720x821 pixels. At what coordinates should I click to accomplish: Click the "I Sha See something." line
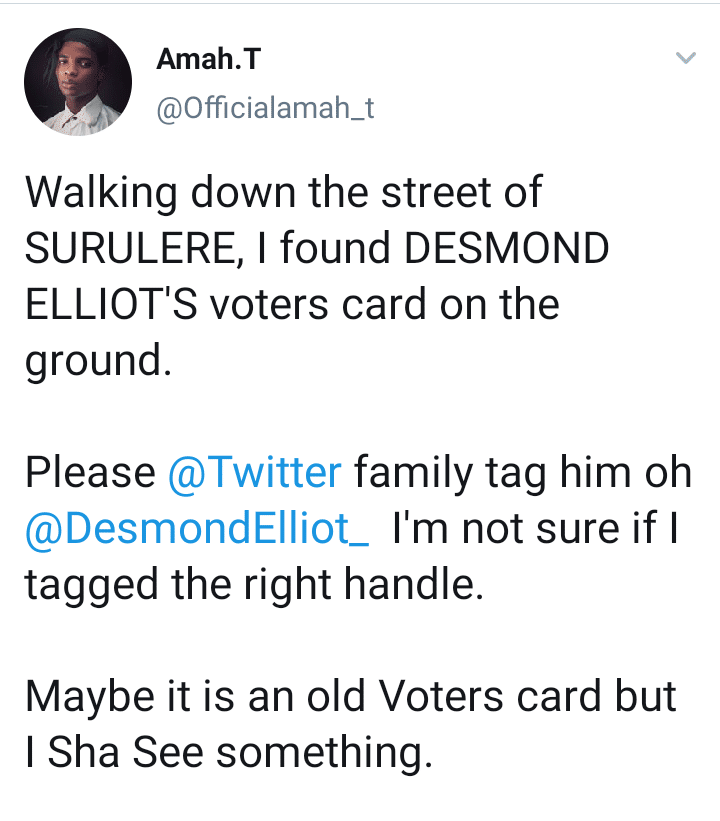[228, 753]
